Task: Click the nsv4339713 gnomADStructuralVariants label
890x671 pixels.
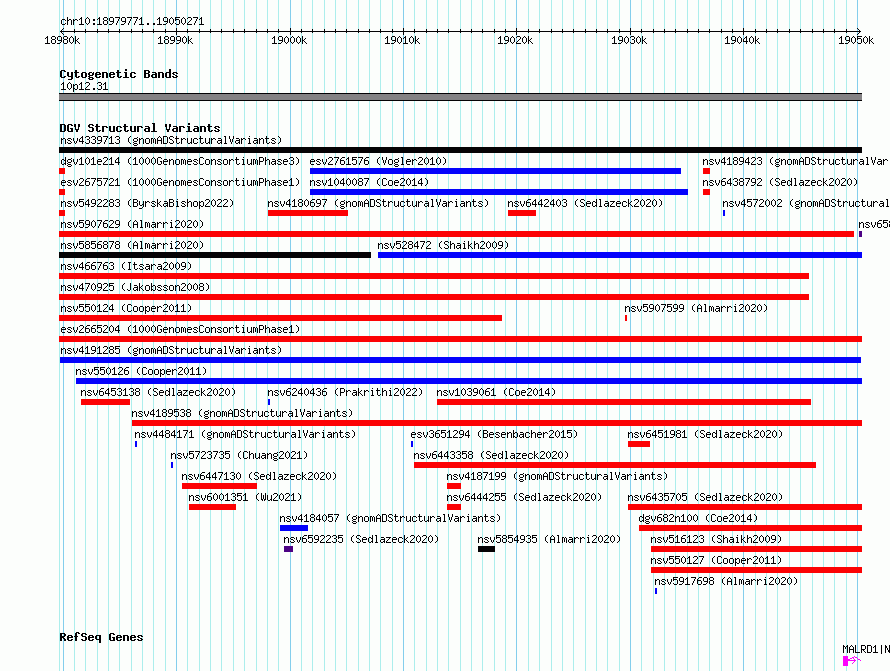Action: point(171,140)
